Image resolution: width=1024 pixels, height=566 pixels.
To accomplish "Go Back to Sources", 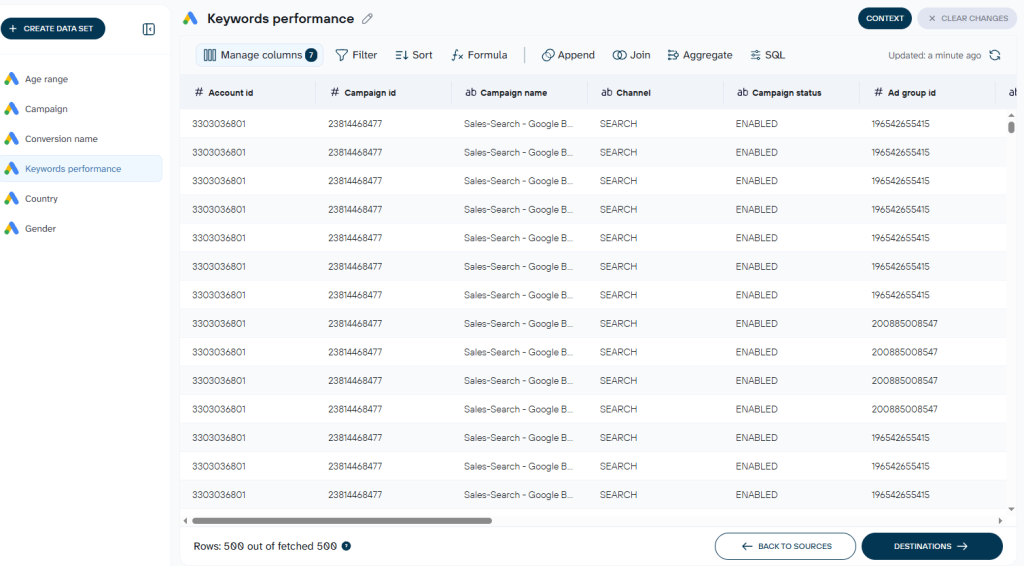I will pyautogui.click(x=785, y=546).
